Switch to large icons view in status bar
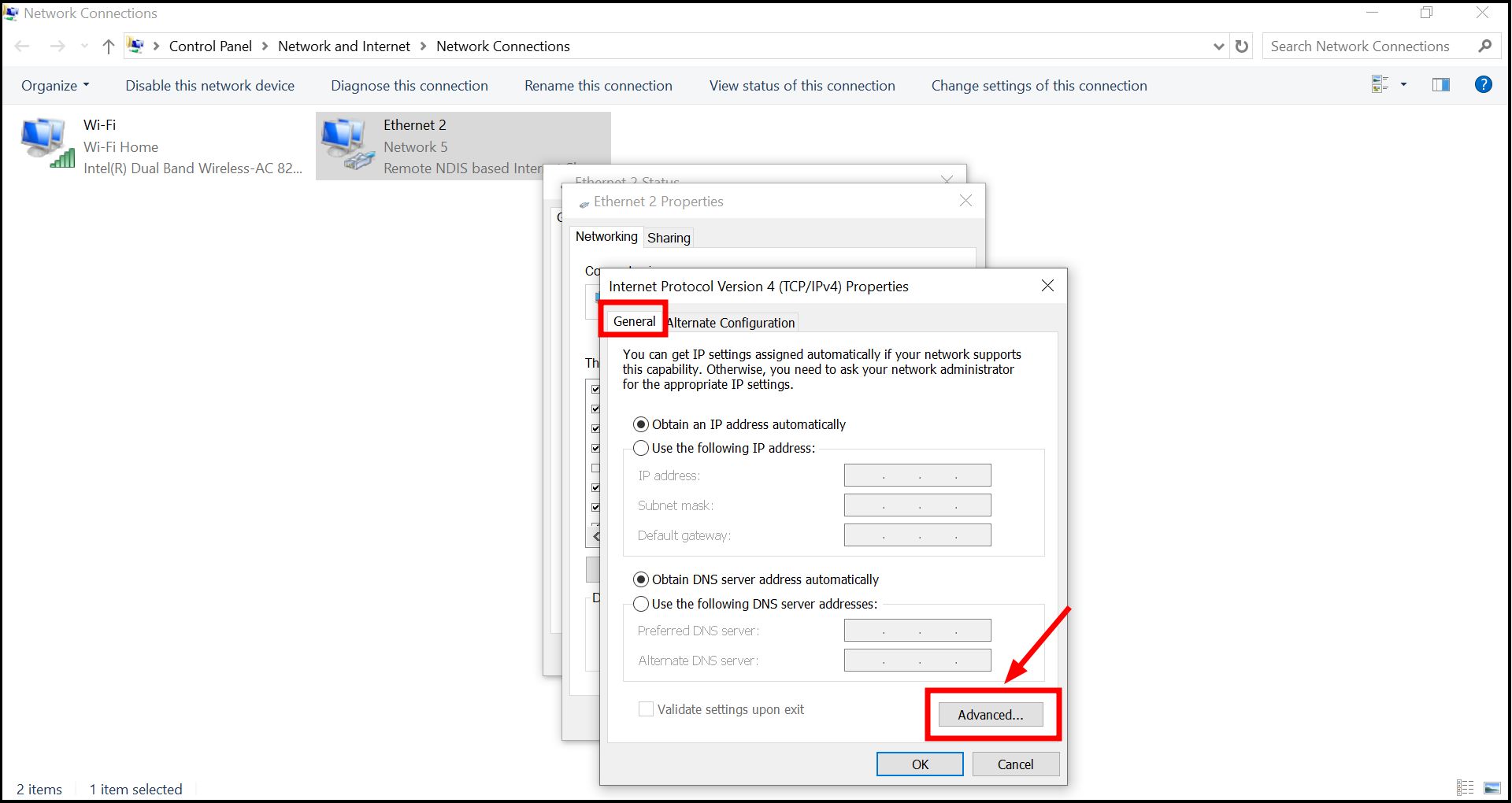This screenshot has height=803, width=1512. pos(1492,788)
